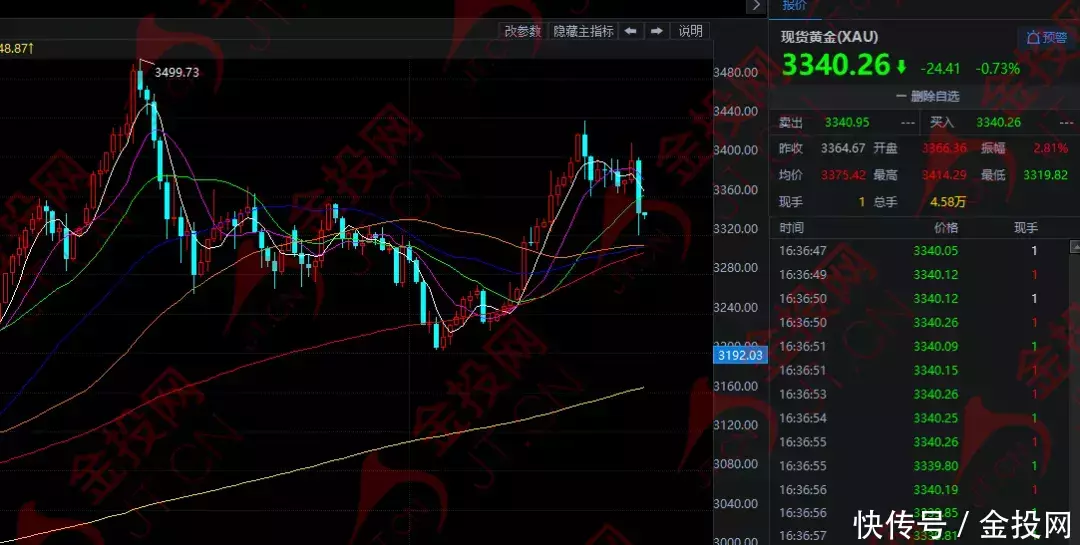
Task: Click the 买入 buy price 3340.26
Action: coord(998,122)
